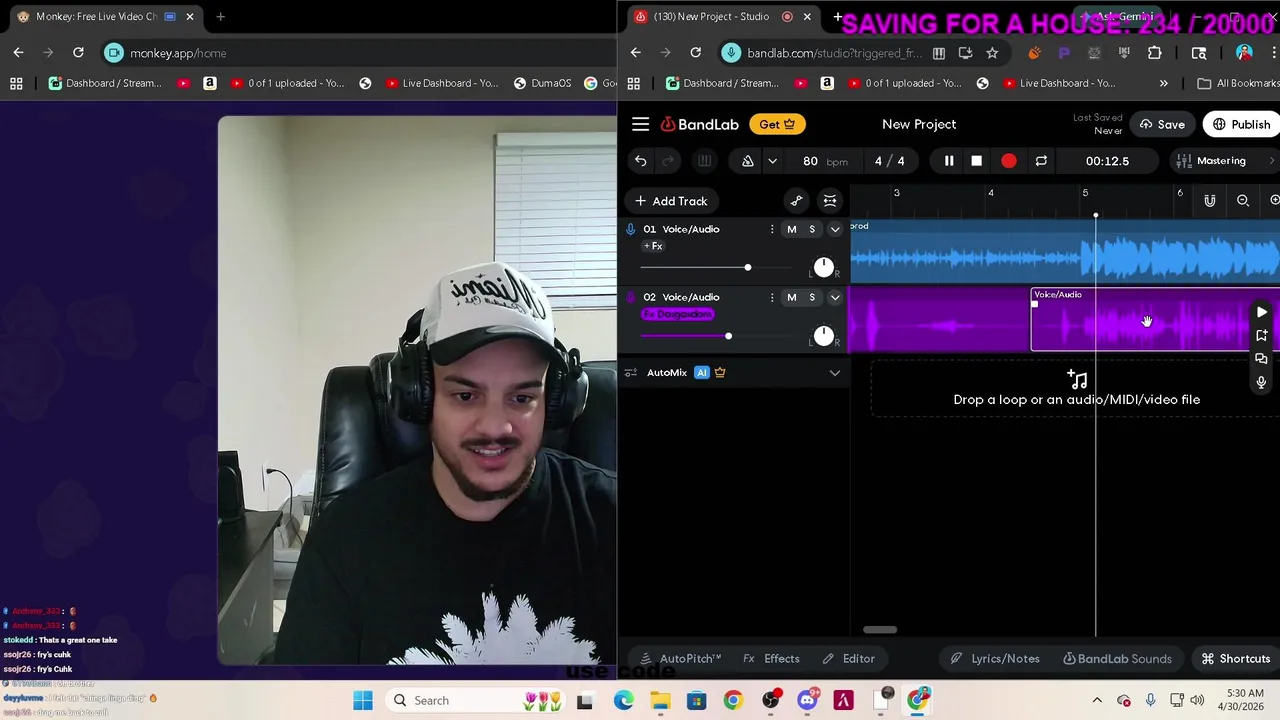Image resolution: width=1280 pixels, height=720 pixels.
Task: Expand the AutoMix section chevron
Action: click(834, 372)
